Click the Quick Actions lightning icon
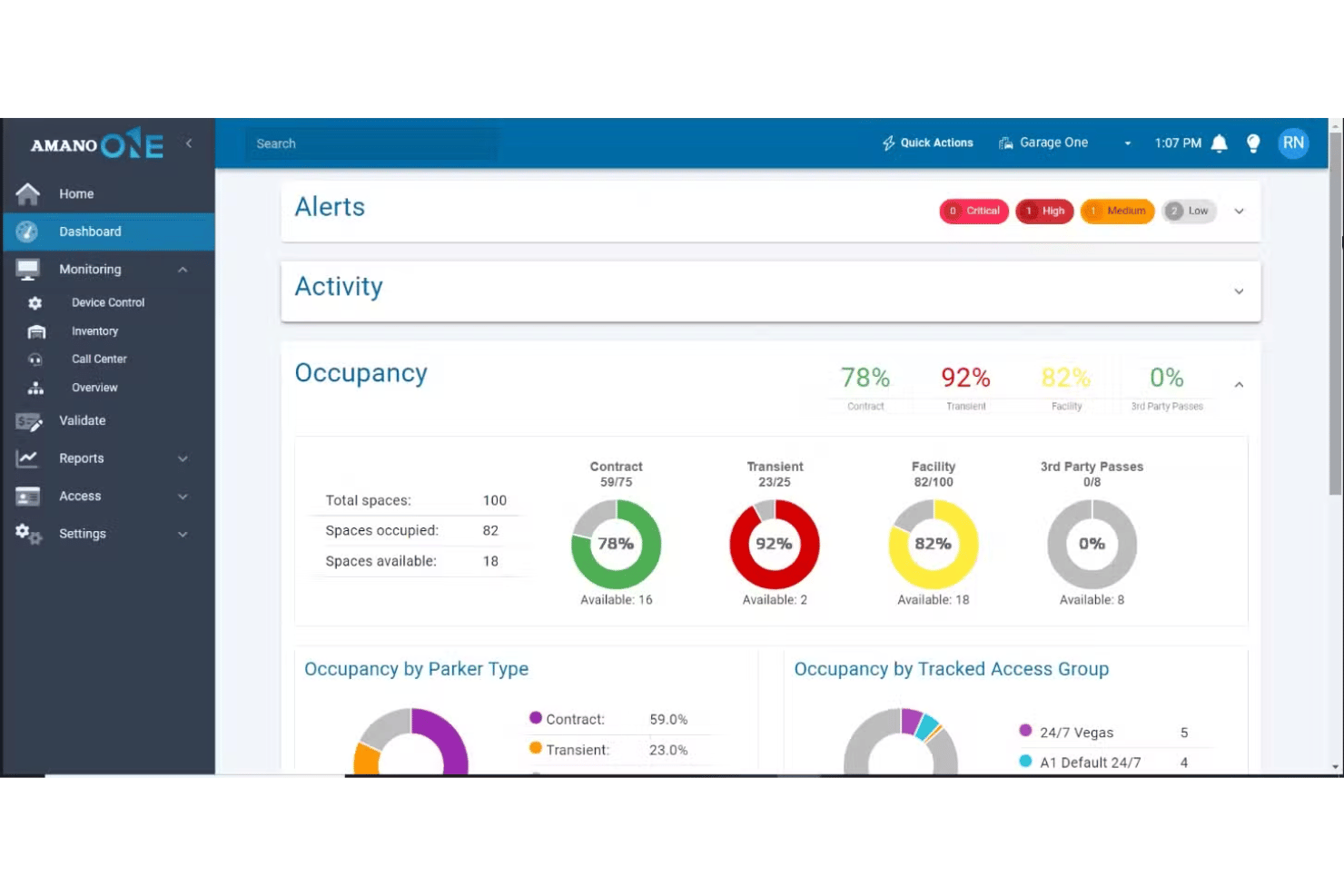The image size is (1344, 896). (889, 143)
